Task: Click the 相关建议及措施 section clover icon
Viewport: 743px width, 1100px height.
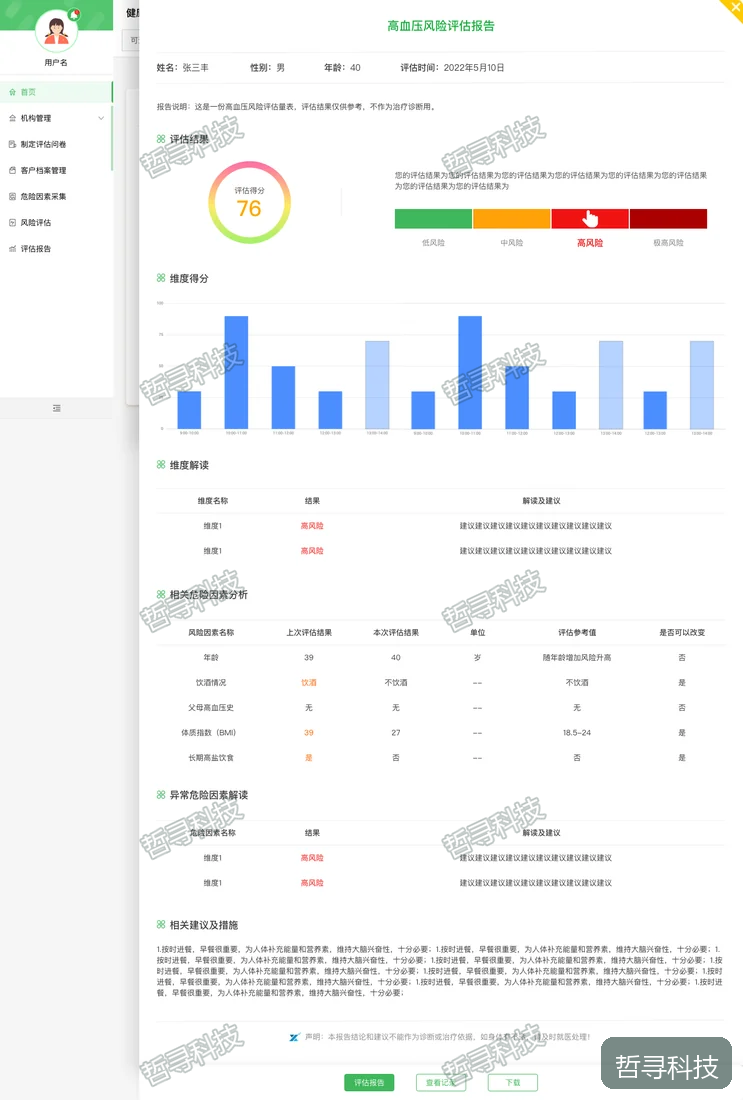Action: (161, 925)
